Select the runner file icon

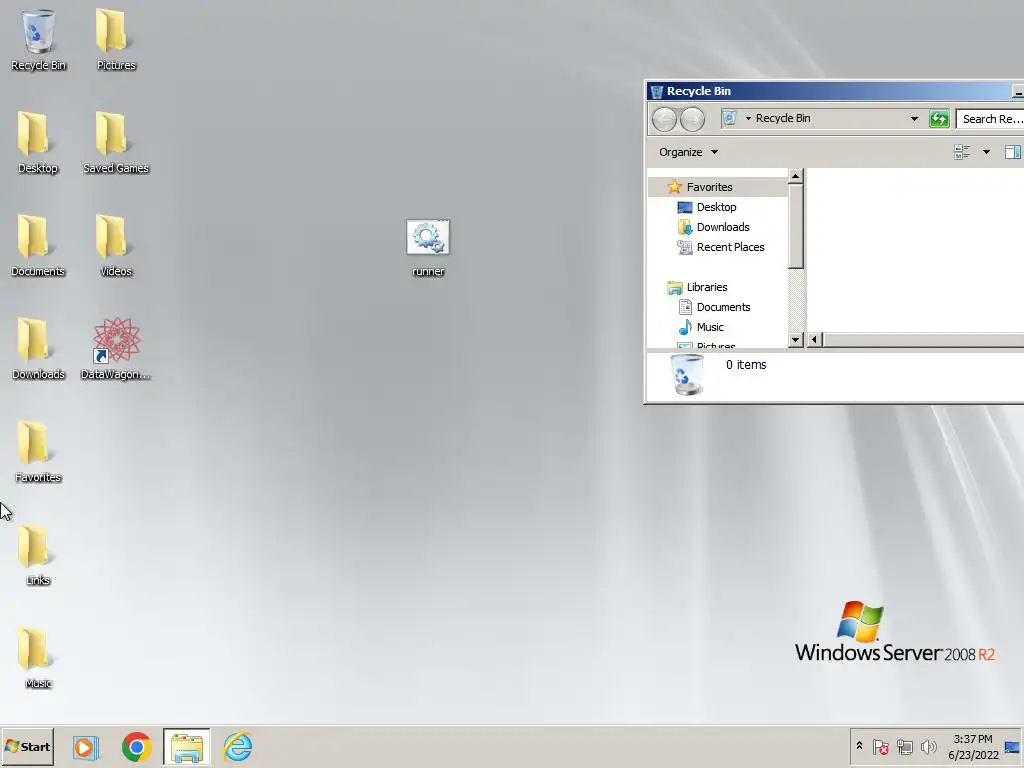(x=428, y=248)
